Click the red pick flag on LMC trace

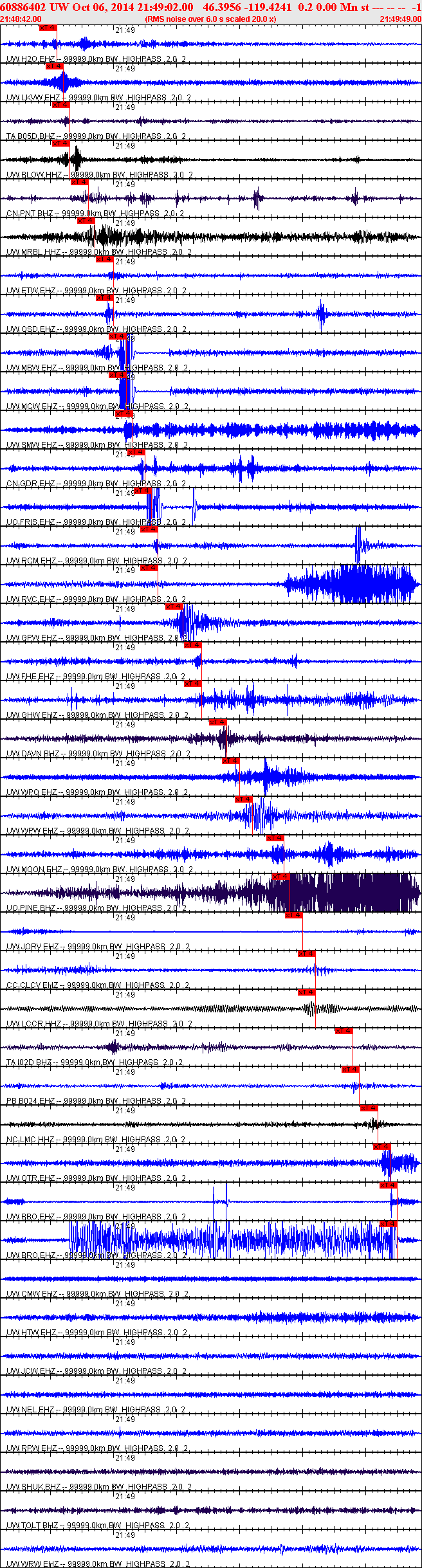tap(369, 1108)
